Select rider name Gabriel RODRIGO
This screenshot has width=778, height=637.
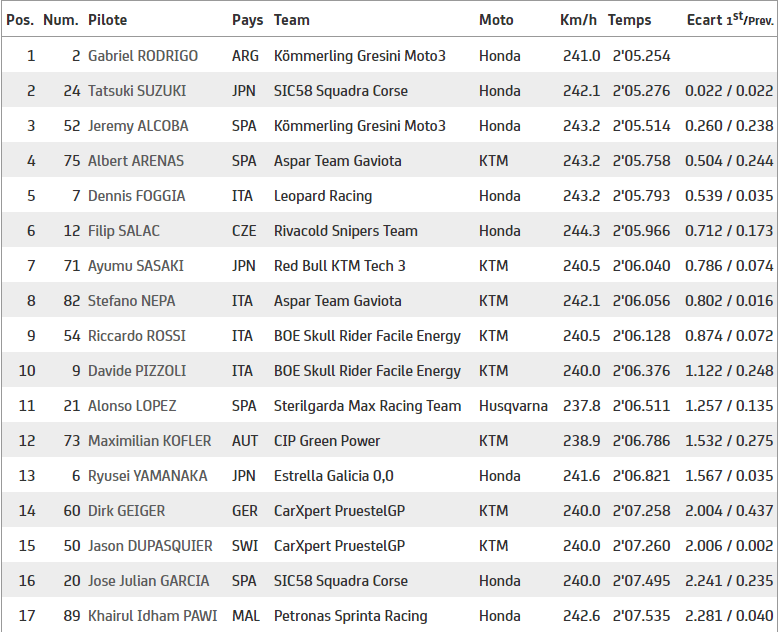pyautogui.click(x=143, y=56)
